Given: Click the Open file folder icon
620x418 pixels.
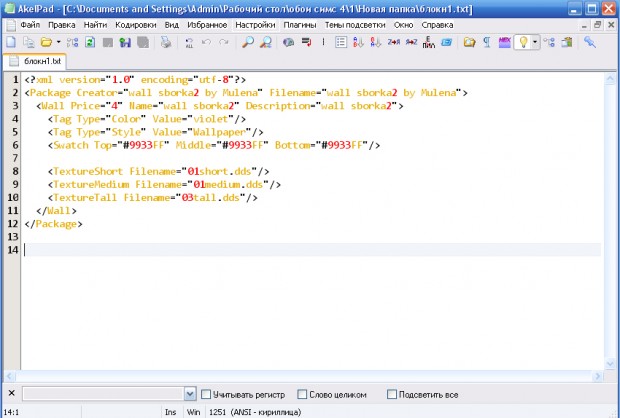Looking at the screenshot, I should click(x=45, y=42).
